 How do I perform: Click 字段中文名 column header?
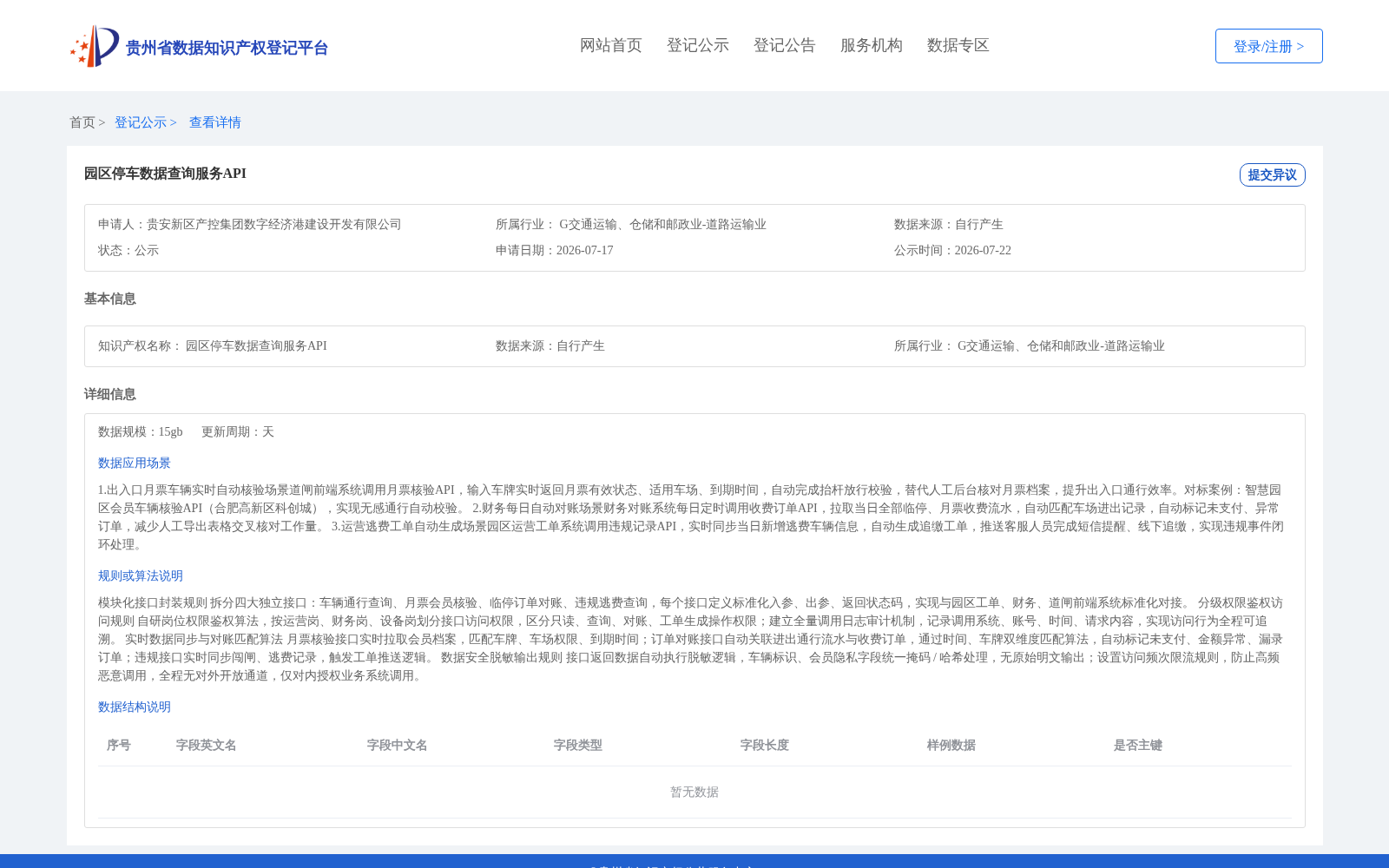pos(398,745)
